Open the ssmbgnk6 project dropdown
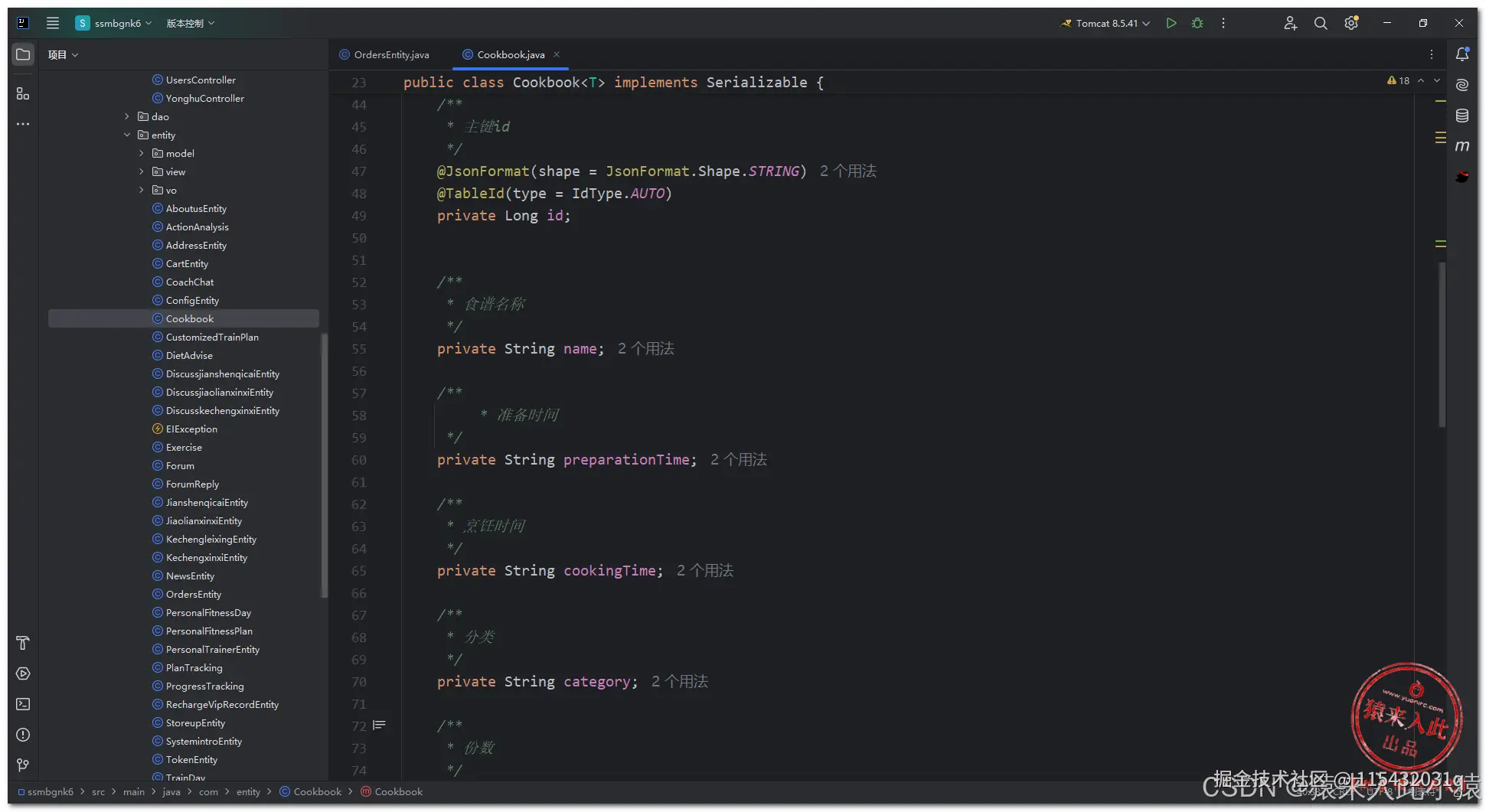The height and width of the screenshot is (812, 1486). [x=113, y=23]
